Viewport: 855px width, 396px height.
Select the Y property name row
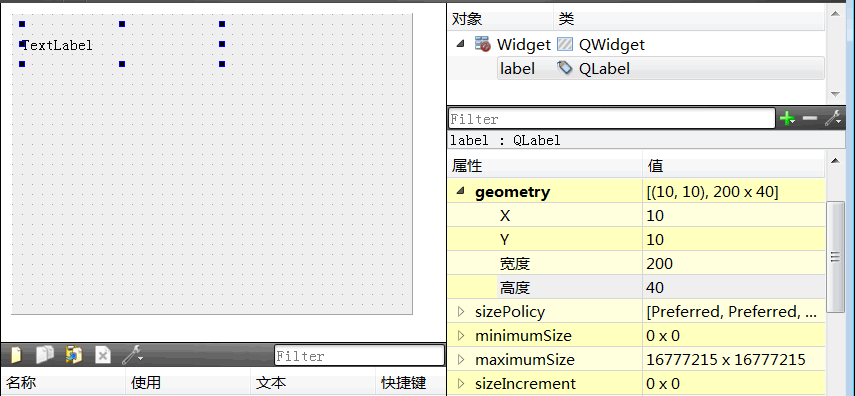click(545, 239)
